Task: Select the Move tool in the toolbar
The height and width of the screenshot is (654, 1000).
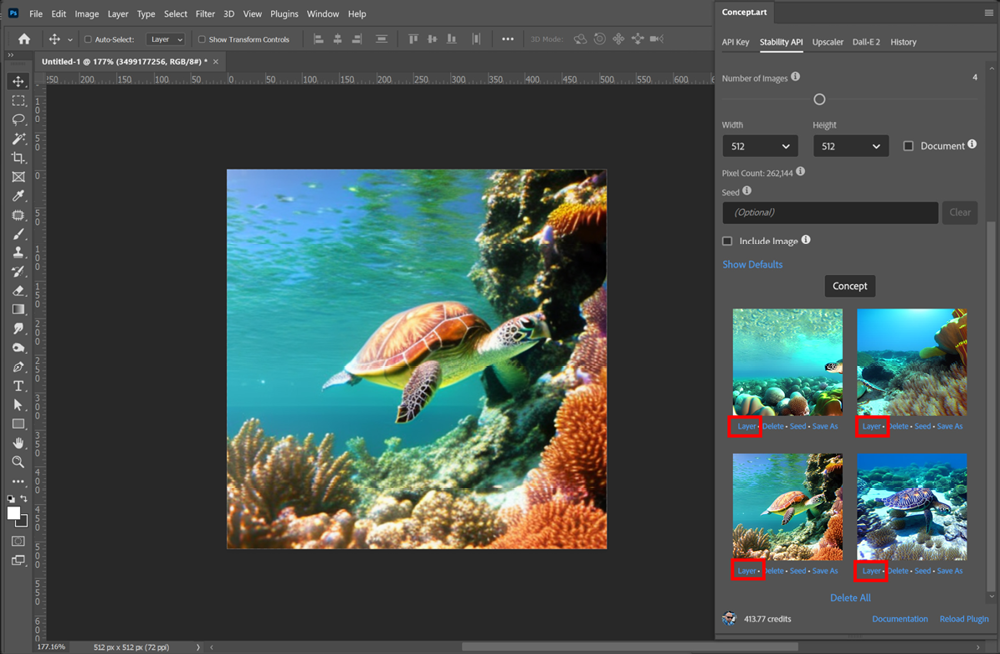Action: tap(18, 81)
